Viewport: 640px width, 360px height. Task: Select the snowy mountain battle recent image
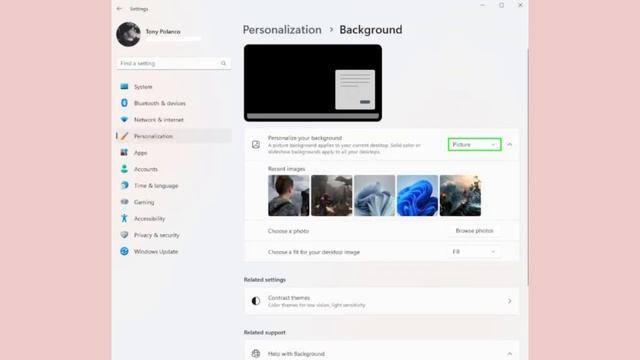pos(460,196)
